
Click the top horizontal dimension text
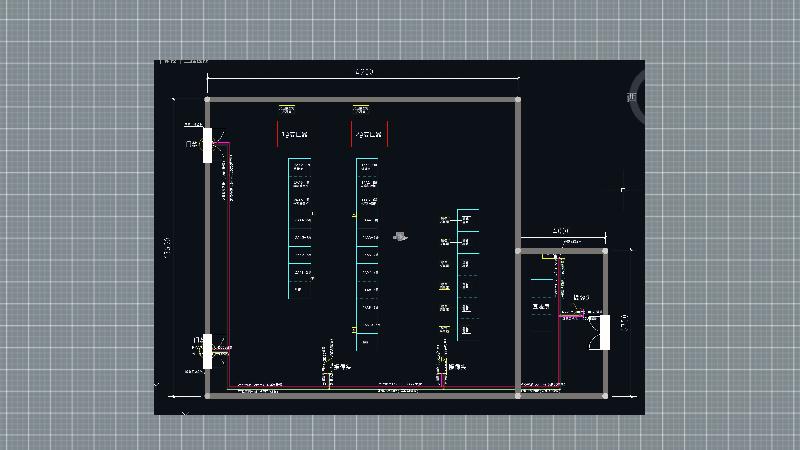364,72
